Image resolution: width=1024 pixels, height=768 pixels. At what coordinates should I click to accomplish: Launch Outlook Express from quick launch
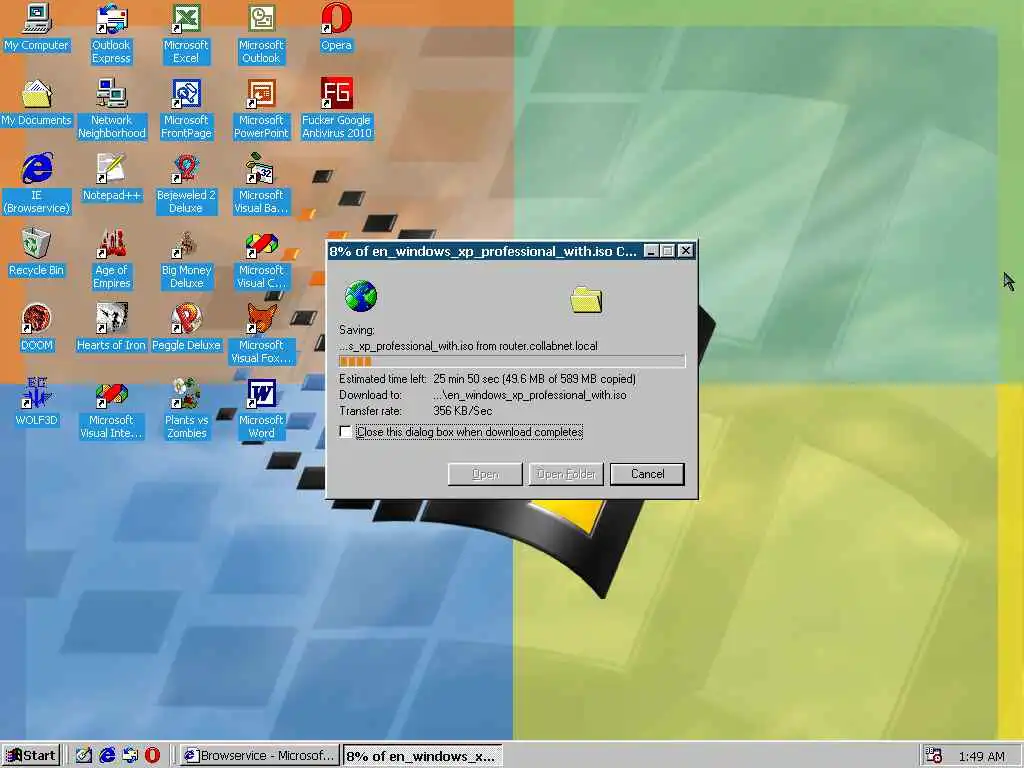pos(130,756)
